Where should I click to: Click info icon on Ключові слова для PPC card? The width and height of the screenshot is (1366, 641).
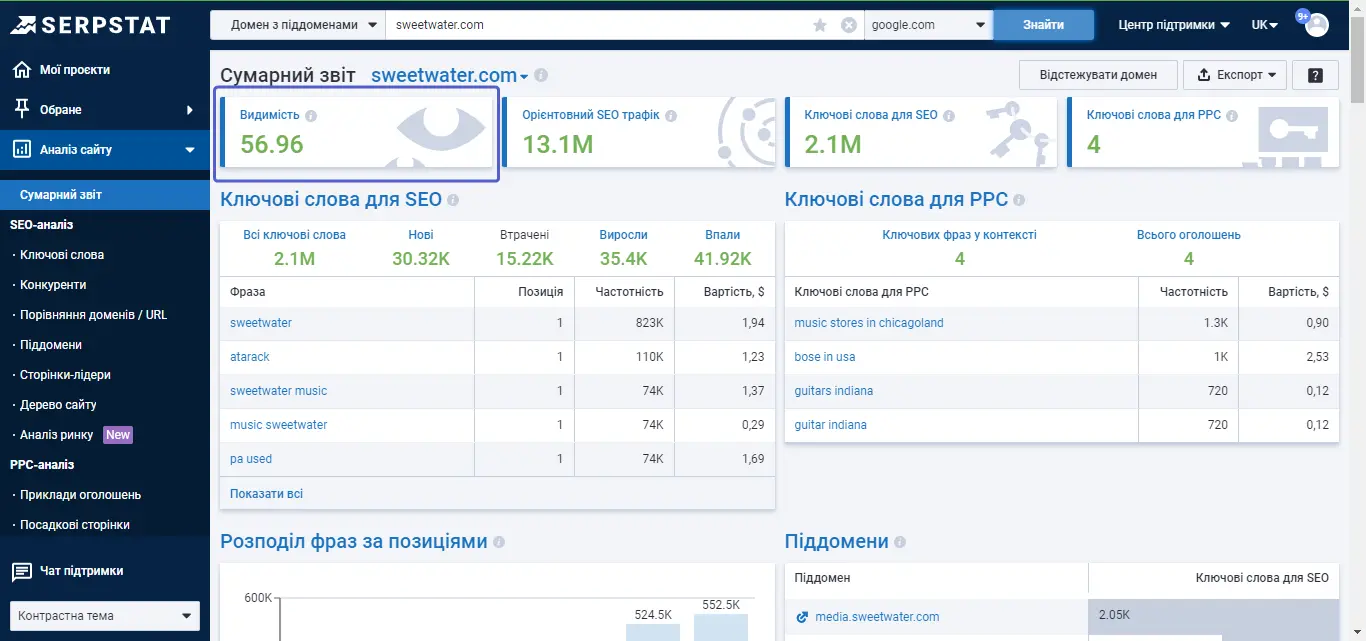coord(1233,116)
